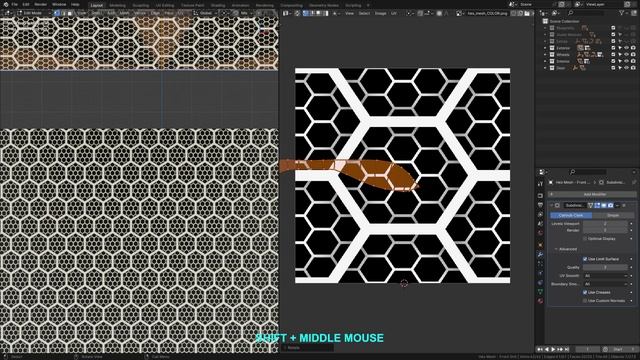Hide the Exterior collection in viewport
Screen dimensions: 640x360
(x=627, y=48)
